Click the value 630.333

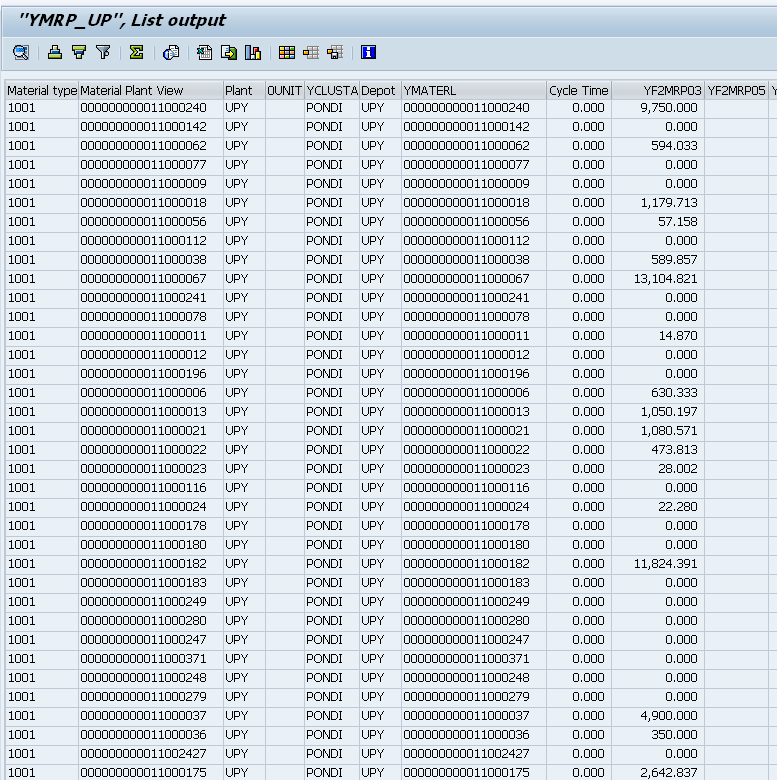[674, 393]
